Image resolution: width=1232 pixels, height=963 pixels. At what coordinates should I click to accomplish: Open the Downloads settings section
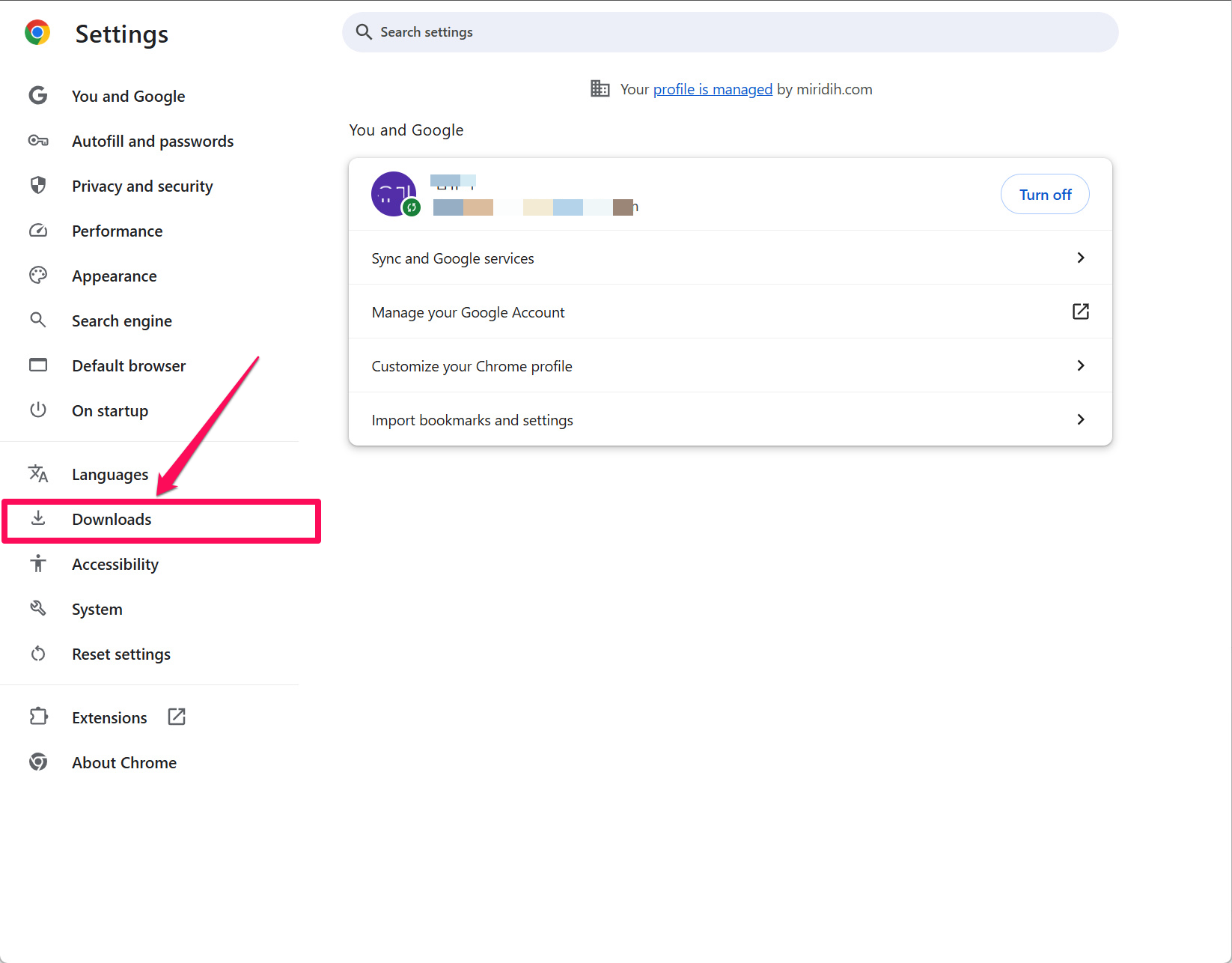pyautogui.click(x=112, y=520)
